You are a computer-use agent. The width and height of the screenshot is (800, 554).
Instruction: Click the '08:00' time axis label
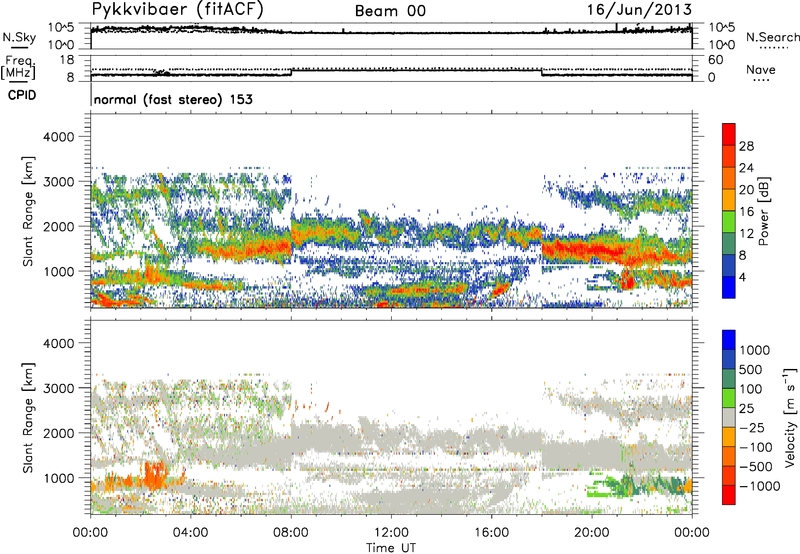[291, 533]
